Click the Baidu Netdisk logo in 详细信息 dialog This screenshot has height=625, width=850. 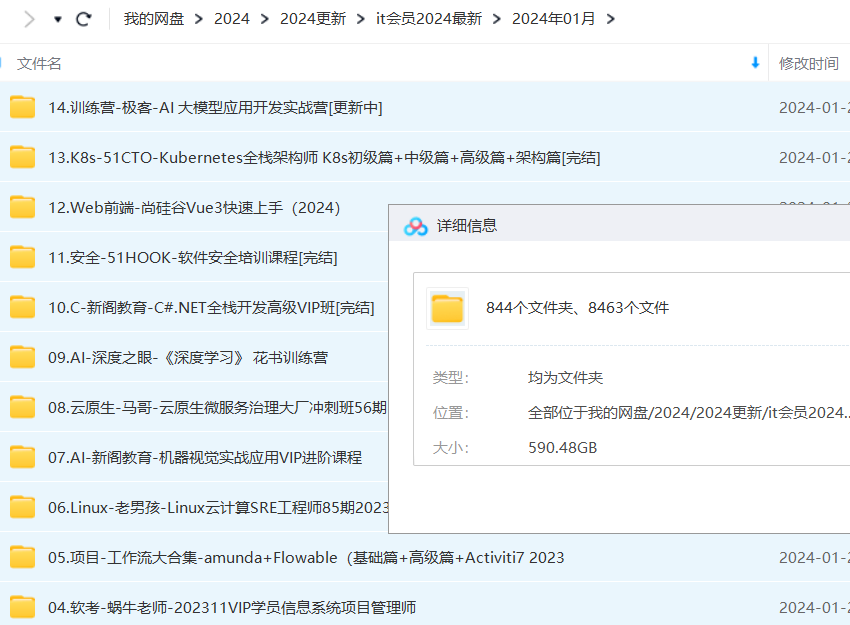[x=415, y=226]
